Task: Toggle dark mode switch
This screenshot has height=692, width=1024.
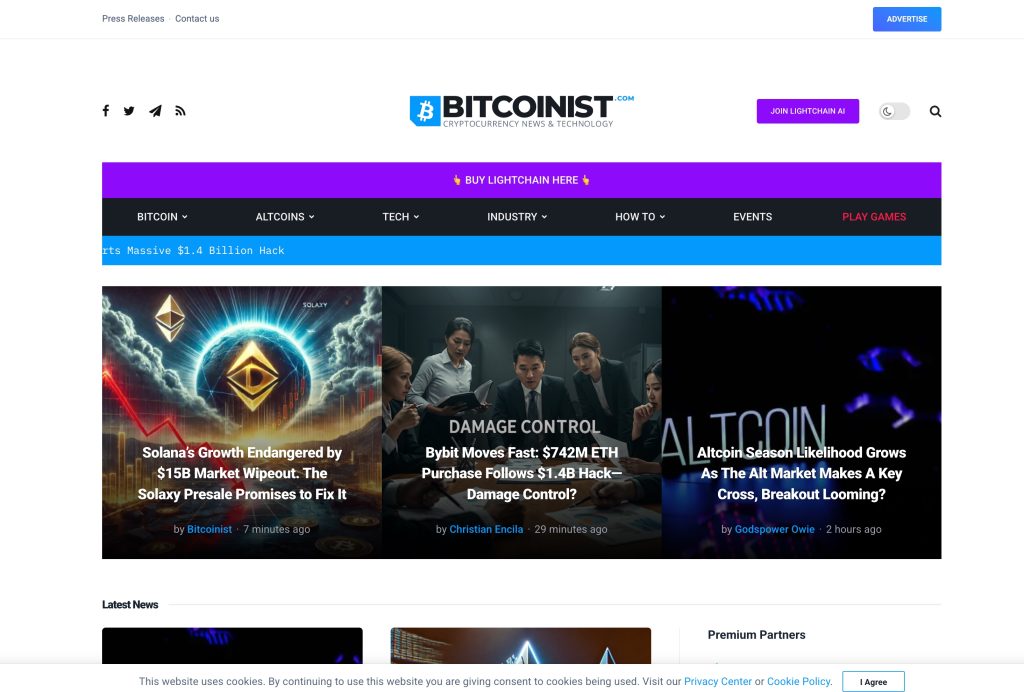Action: click(x=894, y=111)
